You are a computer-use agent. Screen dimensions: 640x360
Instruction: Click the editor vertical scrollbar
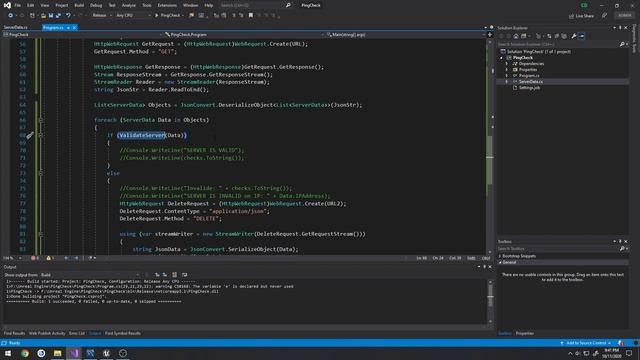point(490,147)
